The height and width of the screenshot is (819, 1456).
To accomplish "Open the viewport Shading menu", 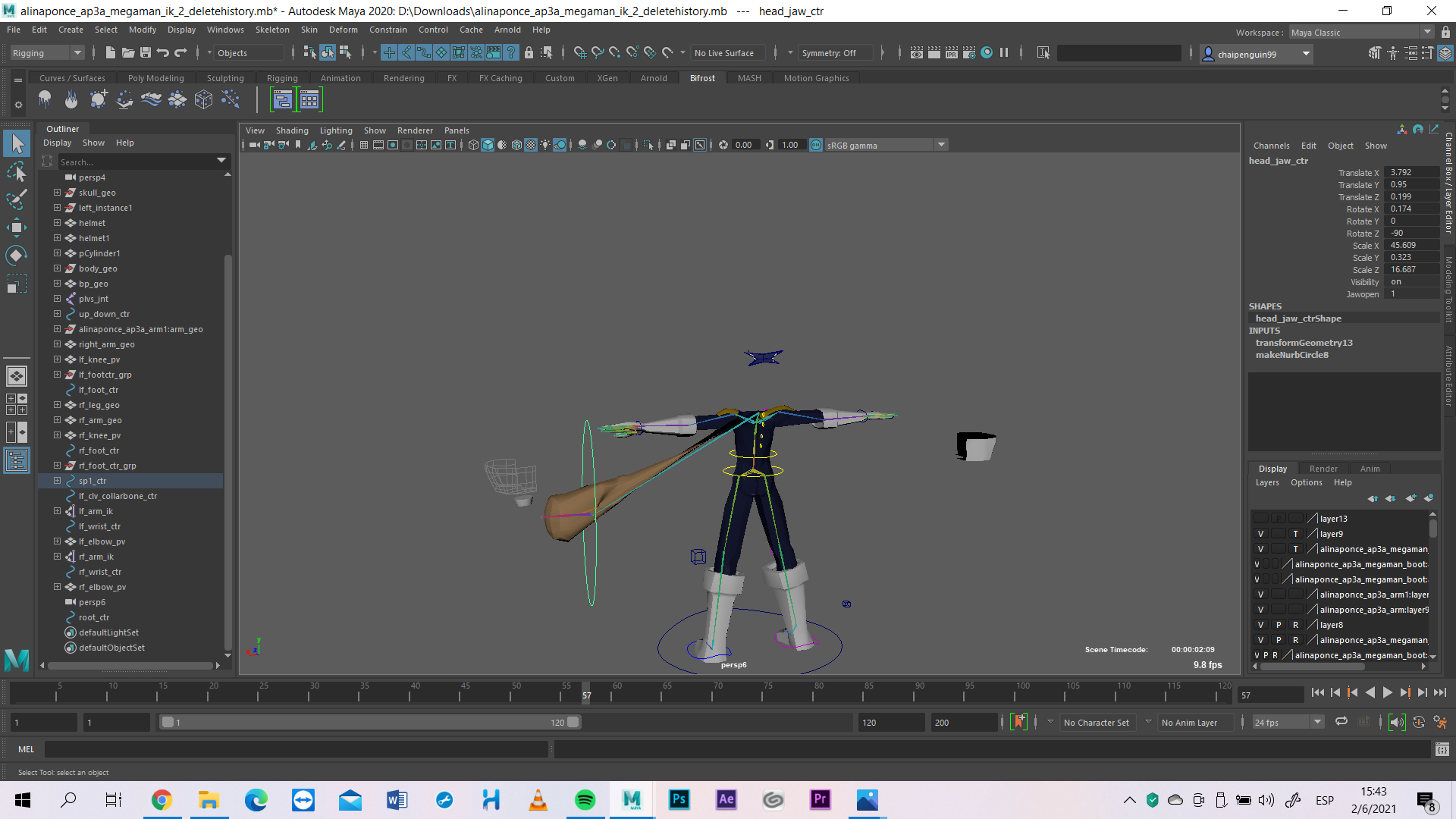I will click(x=292, y=130).
